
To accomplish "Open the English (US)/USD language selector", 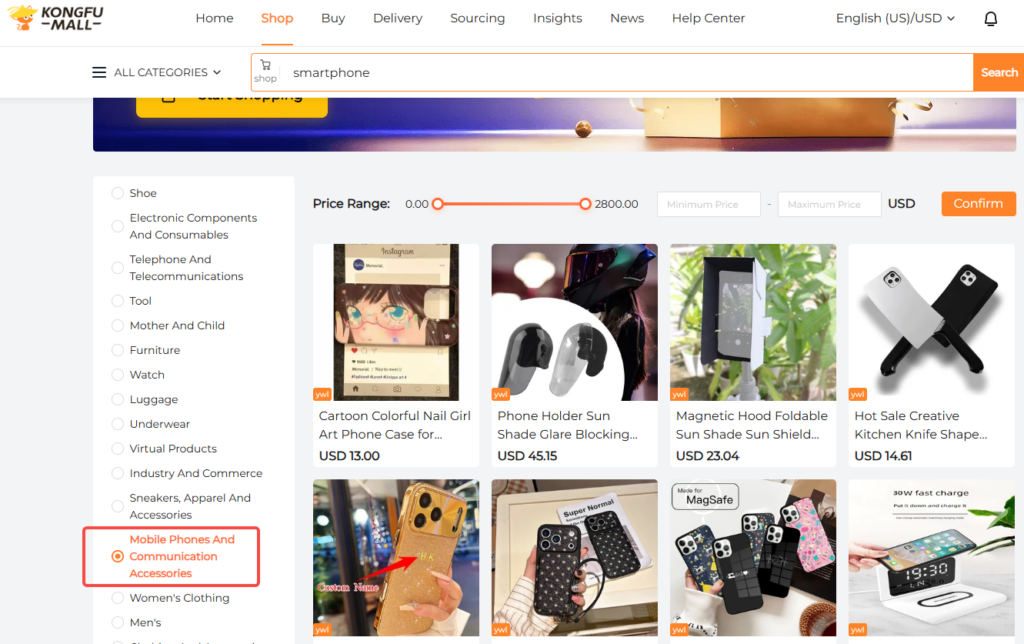I will 895,18.
